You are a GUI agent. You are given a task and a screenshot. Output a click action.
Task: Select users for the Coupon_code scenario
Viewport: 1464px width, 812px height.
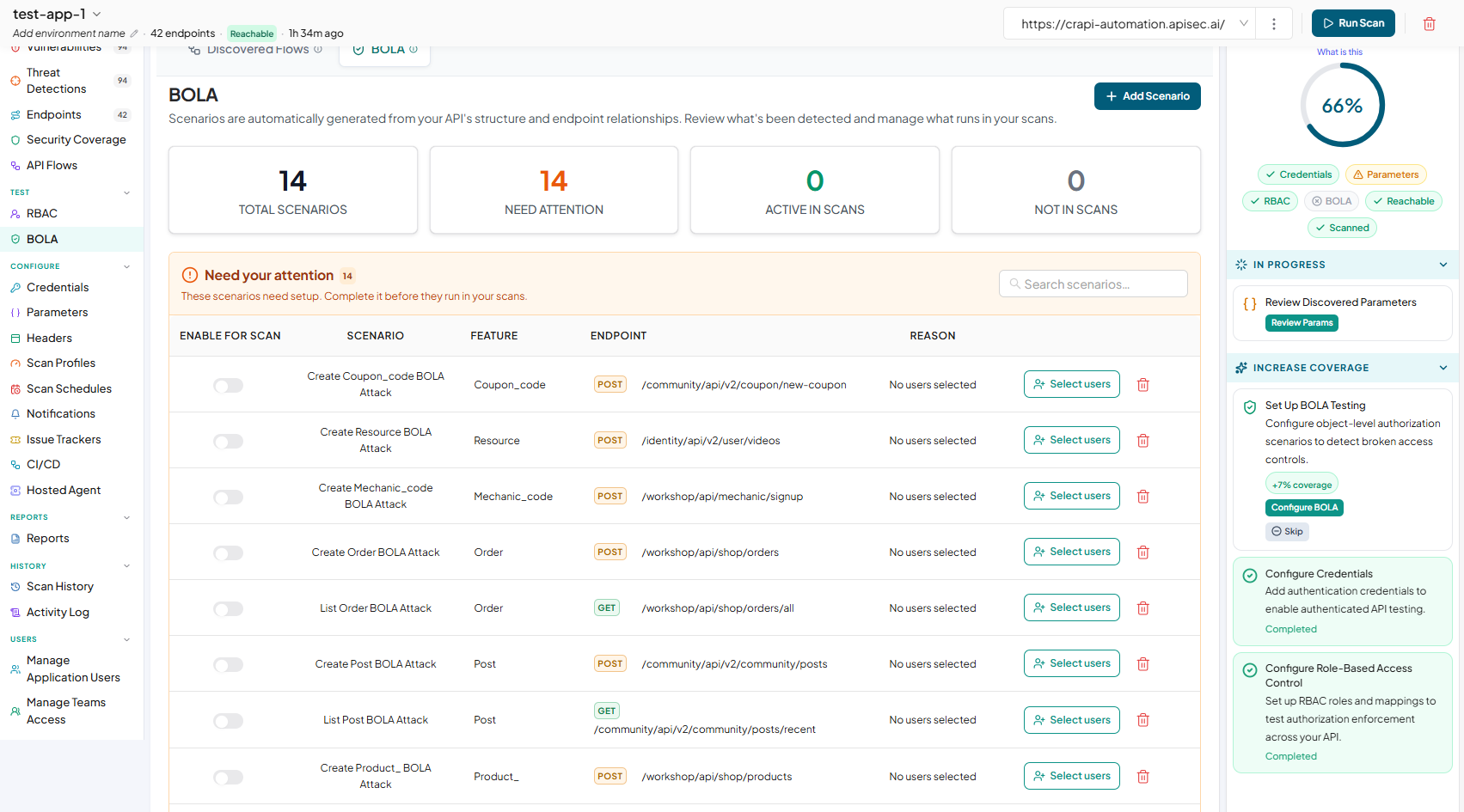click(1071, 384)
